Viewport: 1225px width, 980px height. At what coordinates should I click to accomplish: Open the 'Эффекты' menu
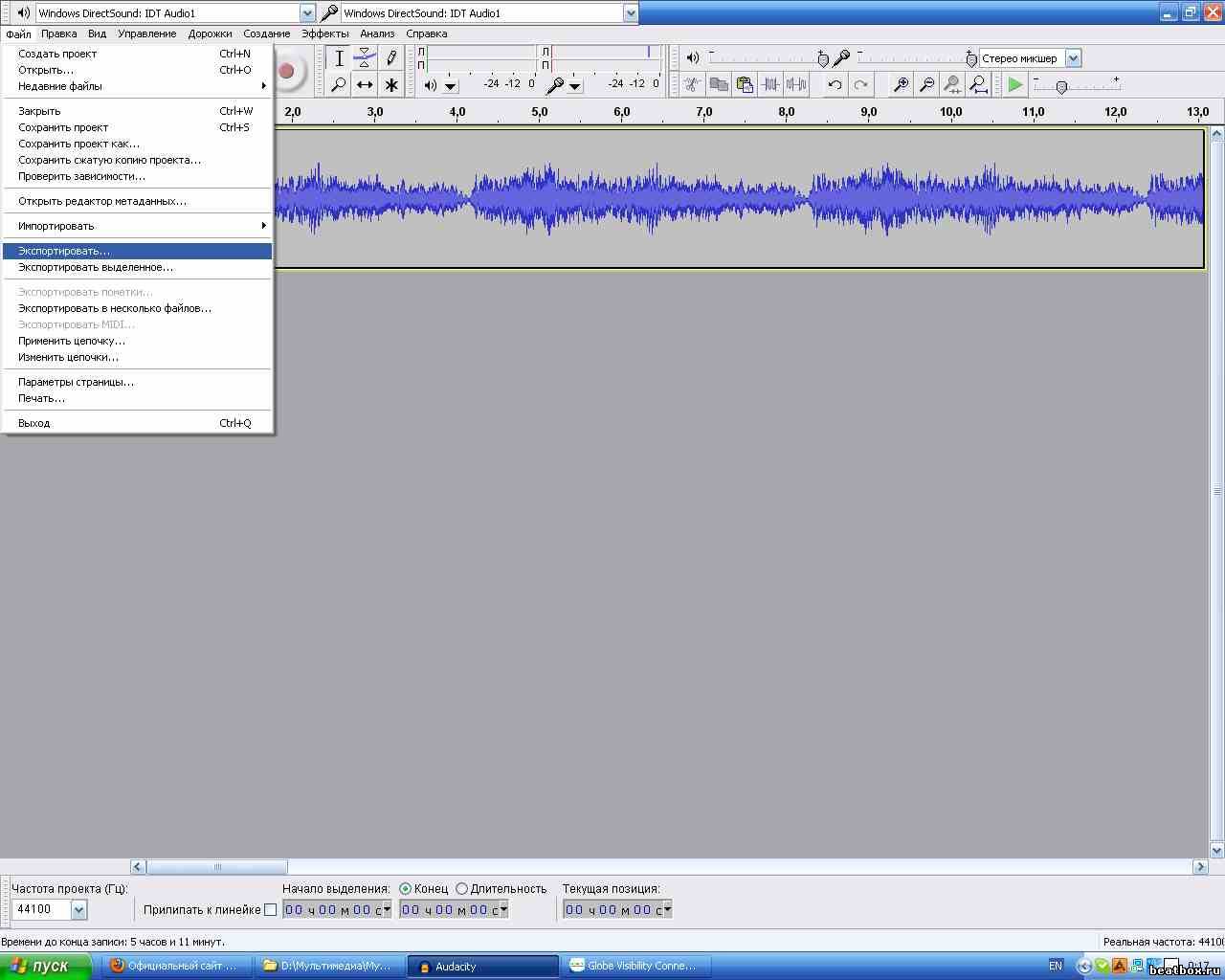[324, 33]
